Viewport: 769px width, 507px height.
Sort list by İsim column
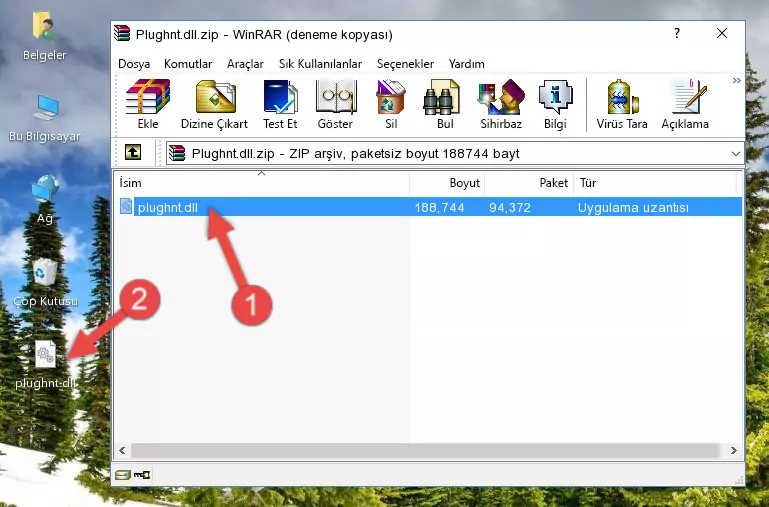pyautogui.click(x=261, y=182)
